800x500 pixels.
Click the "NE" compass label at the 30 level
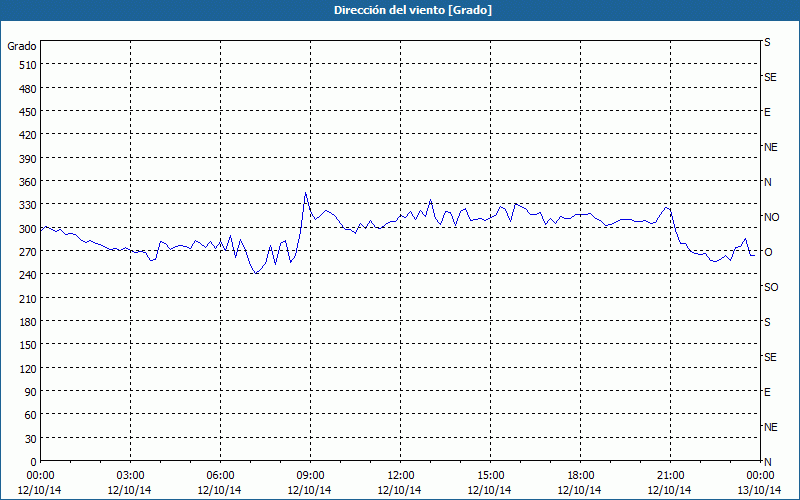pos(770,427)
